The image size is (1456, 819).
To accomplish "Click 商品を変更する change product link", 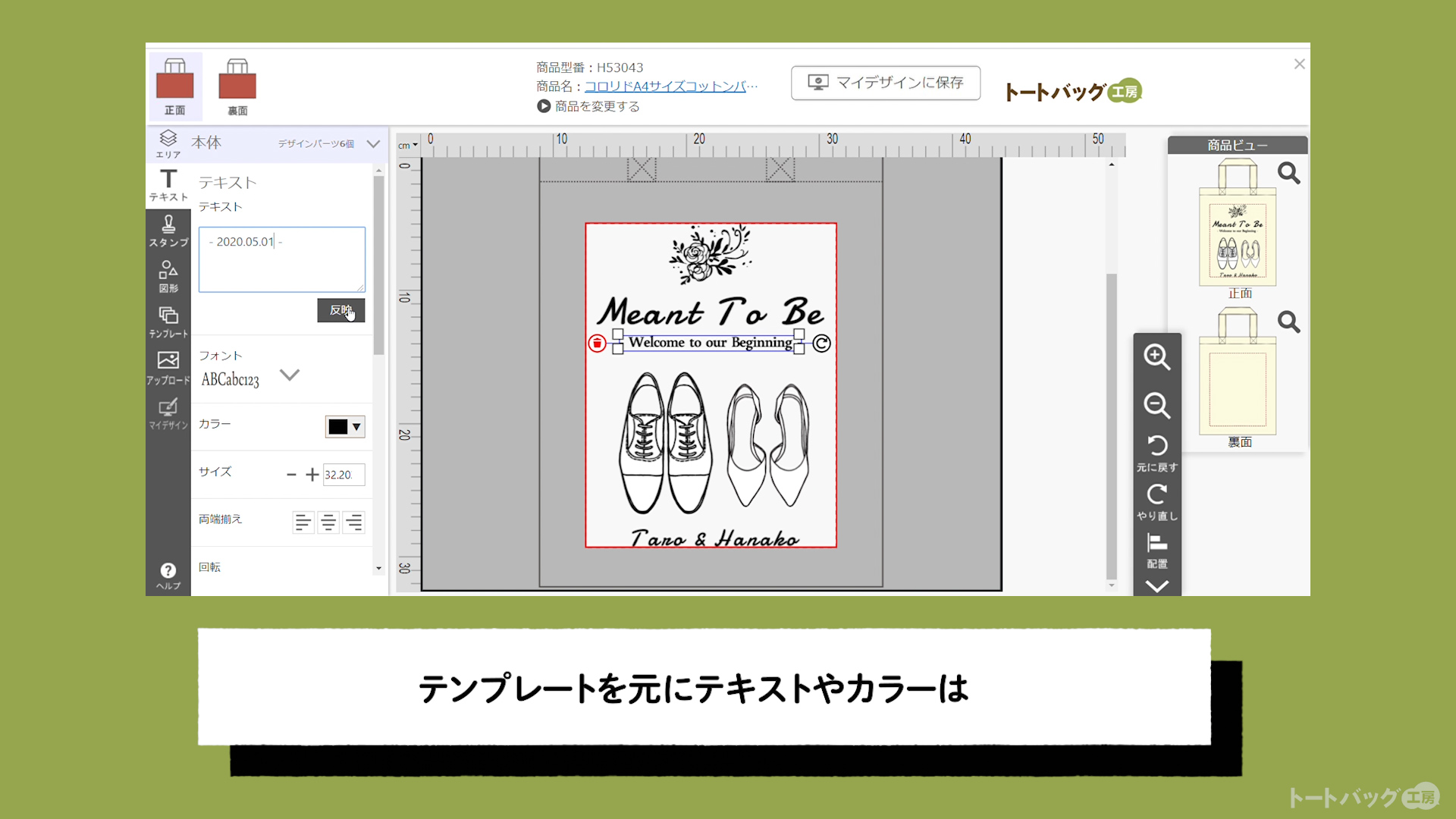I will pos(588,106).
